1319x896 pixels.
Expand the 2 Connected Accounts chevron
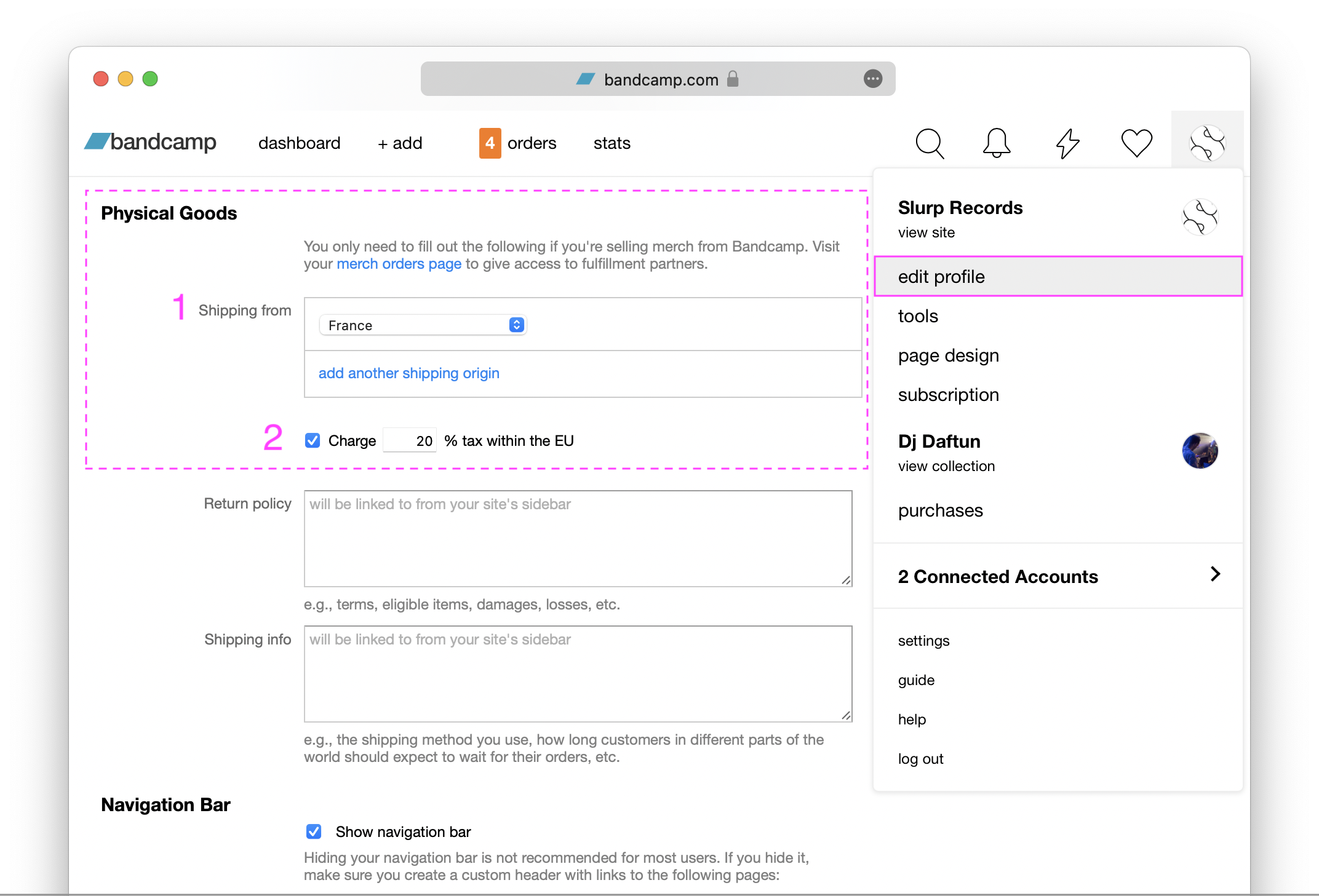1215,574
